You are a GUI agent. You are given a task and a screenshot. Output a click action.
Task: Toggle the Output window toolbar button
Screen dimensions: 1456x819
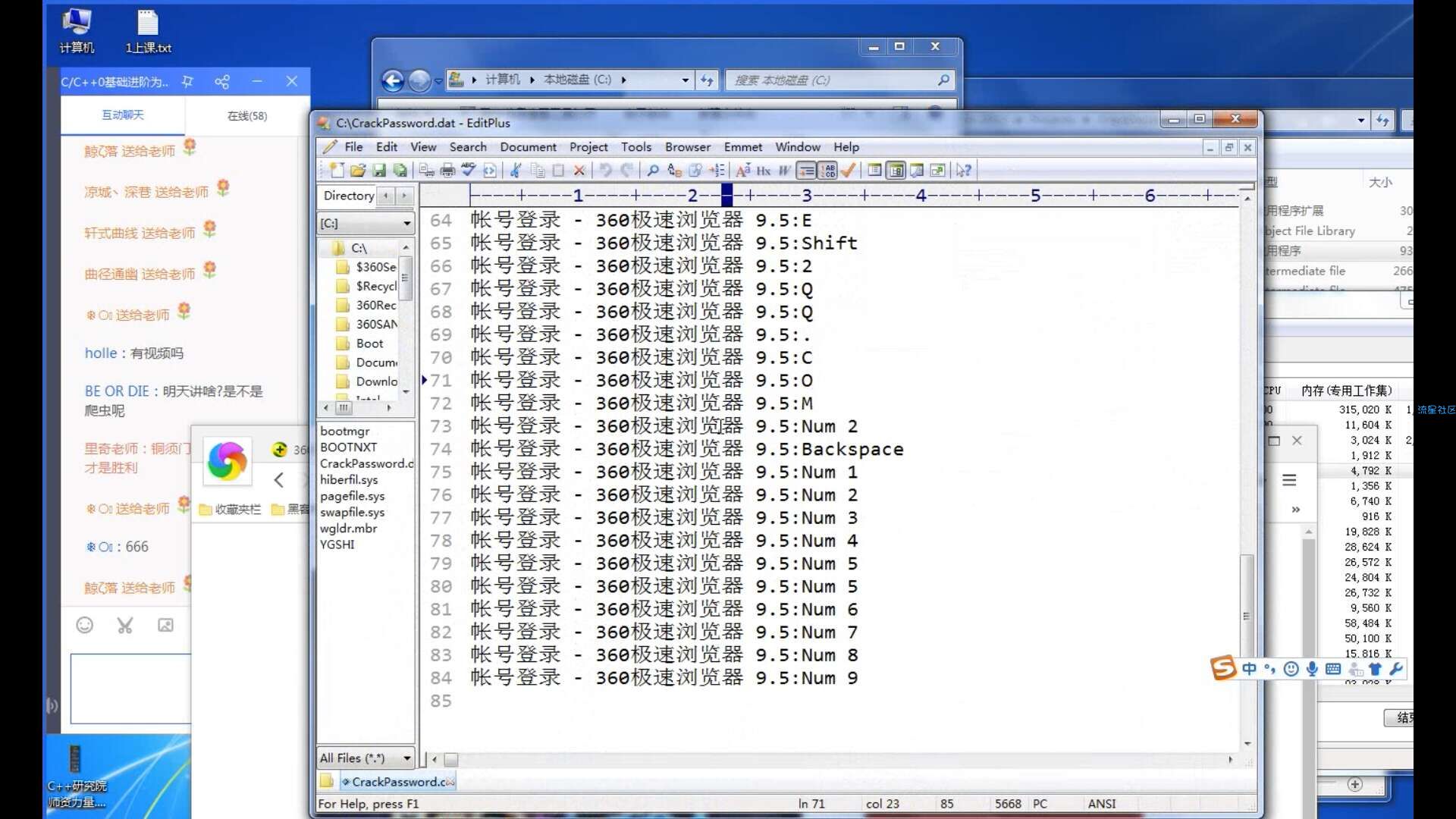[x=917, y=171]
